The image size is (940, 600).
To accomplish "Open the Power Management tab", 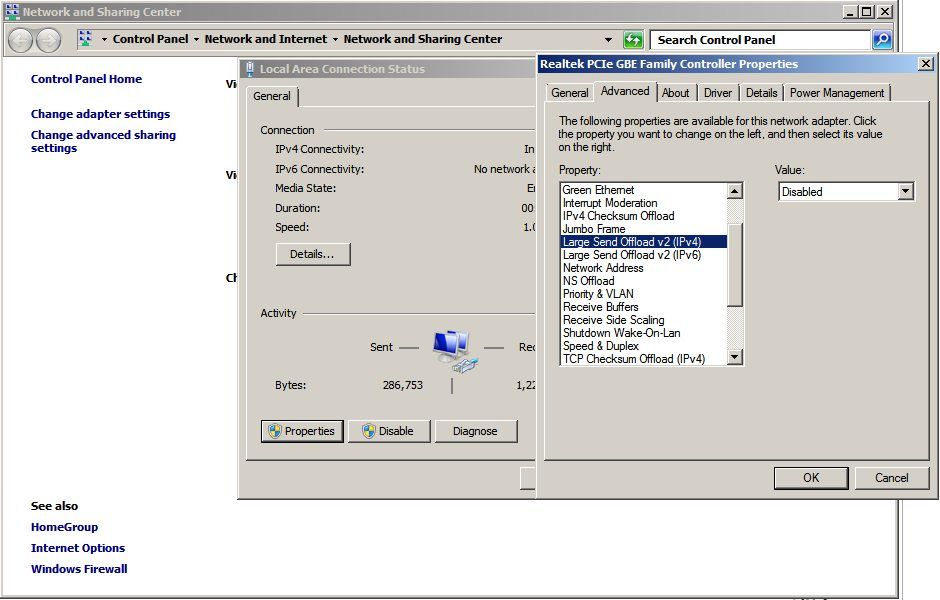I will point(836,93).
